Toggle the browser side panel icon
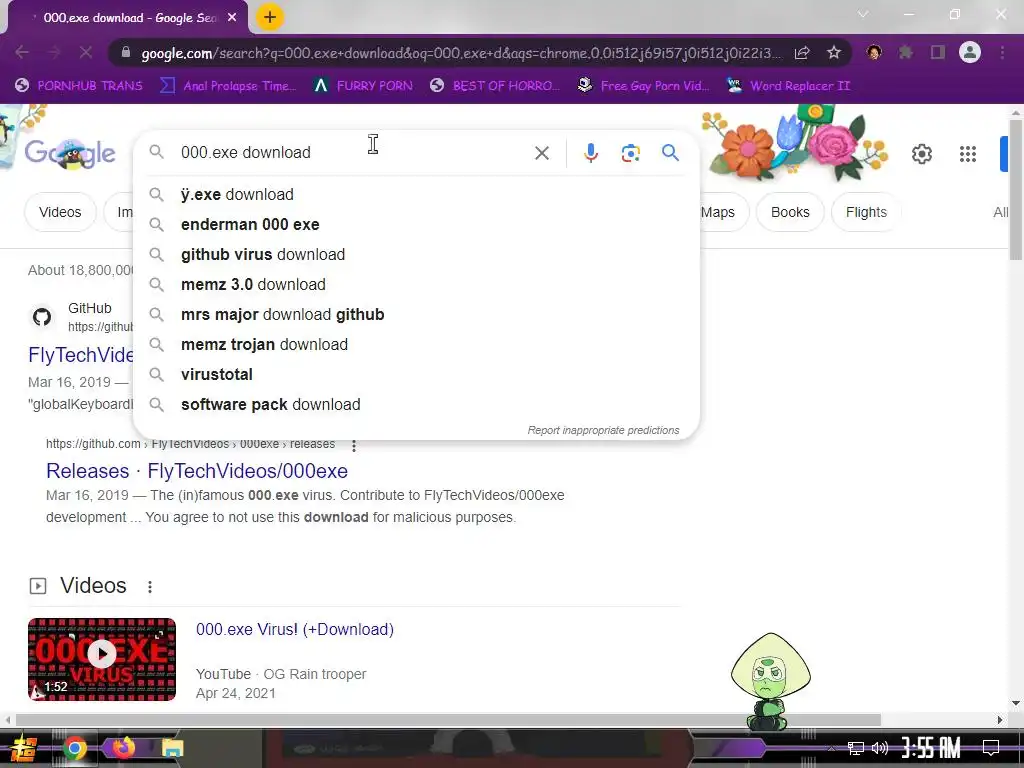Screen dimensions: 1024x768 938,52
